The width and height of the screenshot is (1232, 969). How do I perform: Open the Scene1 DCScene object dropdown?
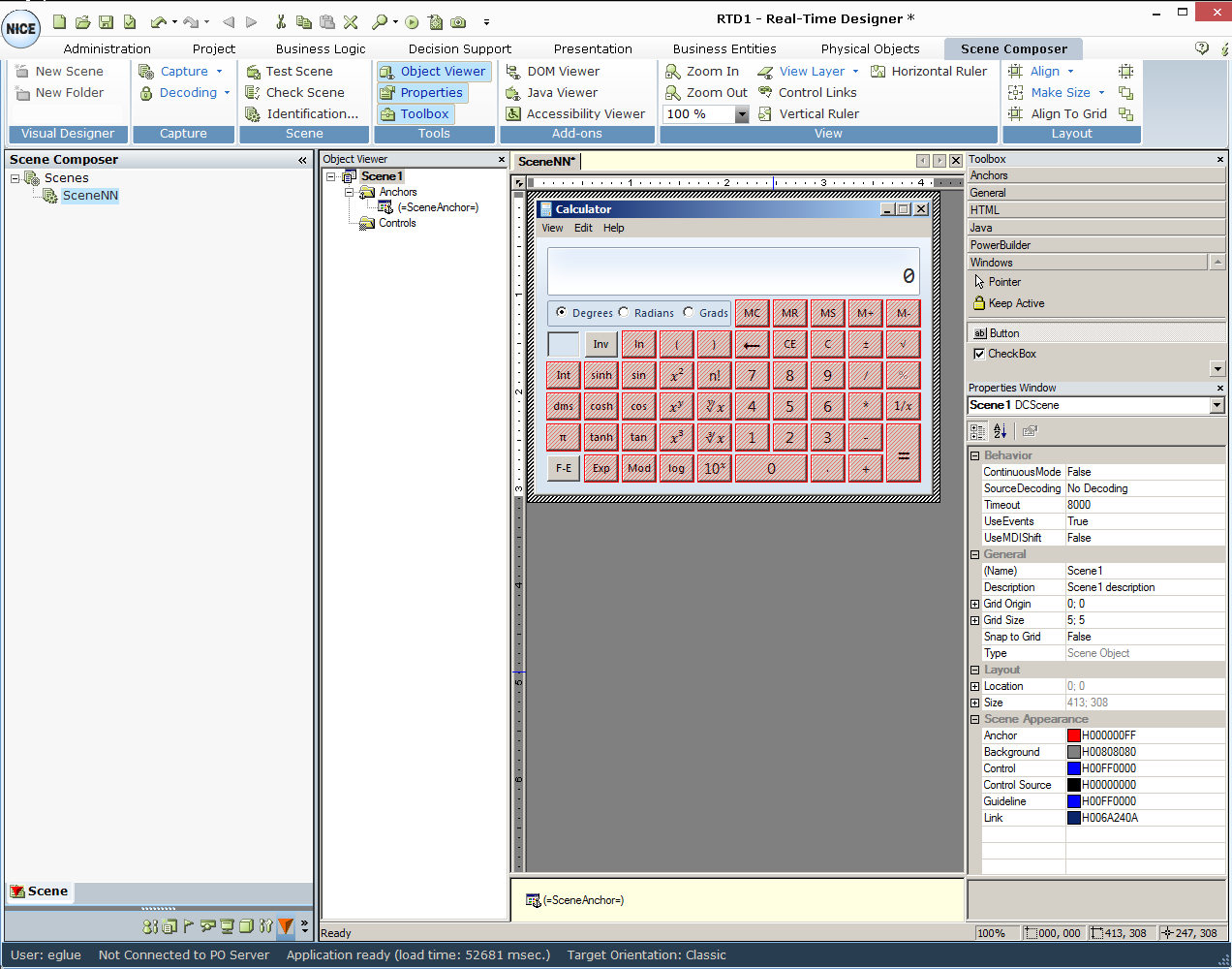point(1217,405)
